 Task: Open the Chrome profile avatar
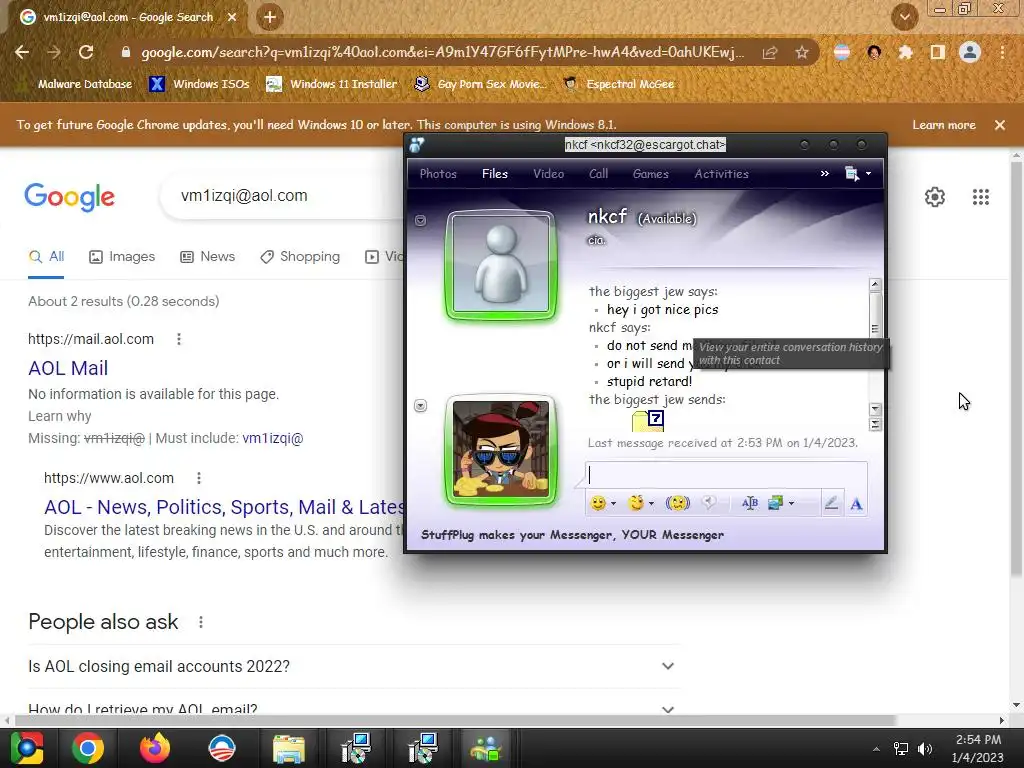click(x=970, y=52)
